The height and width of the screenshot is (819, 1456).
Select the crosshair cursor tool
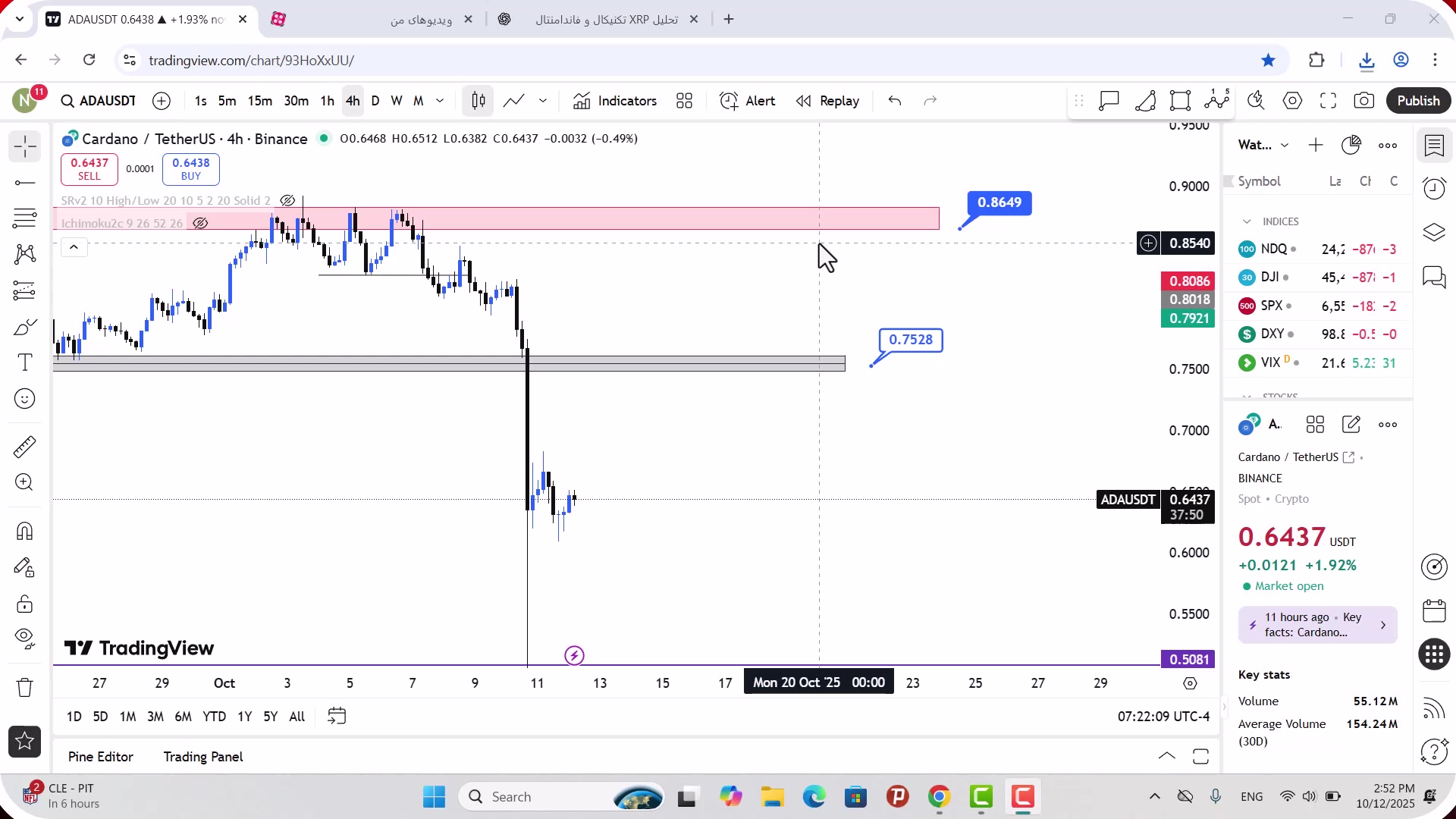coord(24,146)
